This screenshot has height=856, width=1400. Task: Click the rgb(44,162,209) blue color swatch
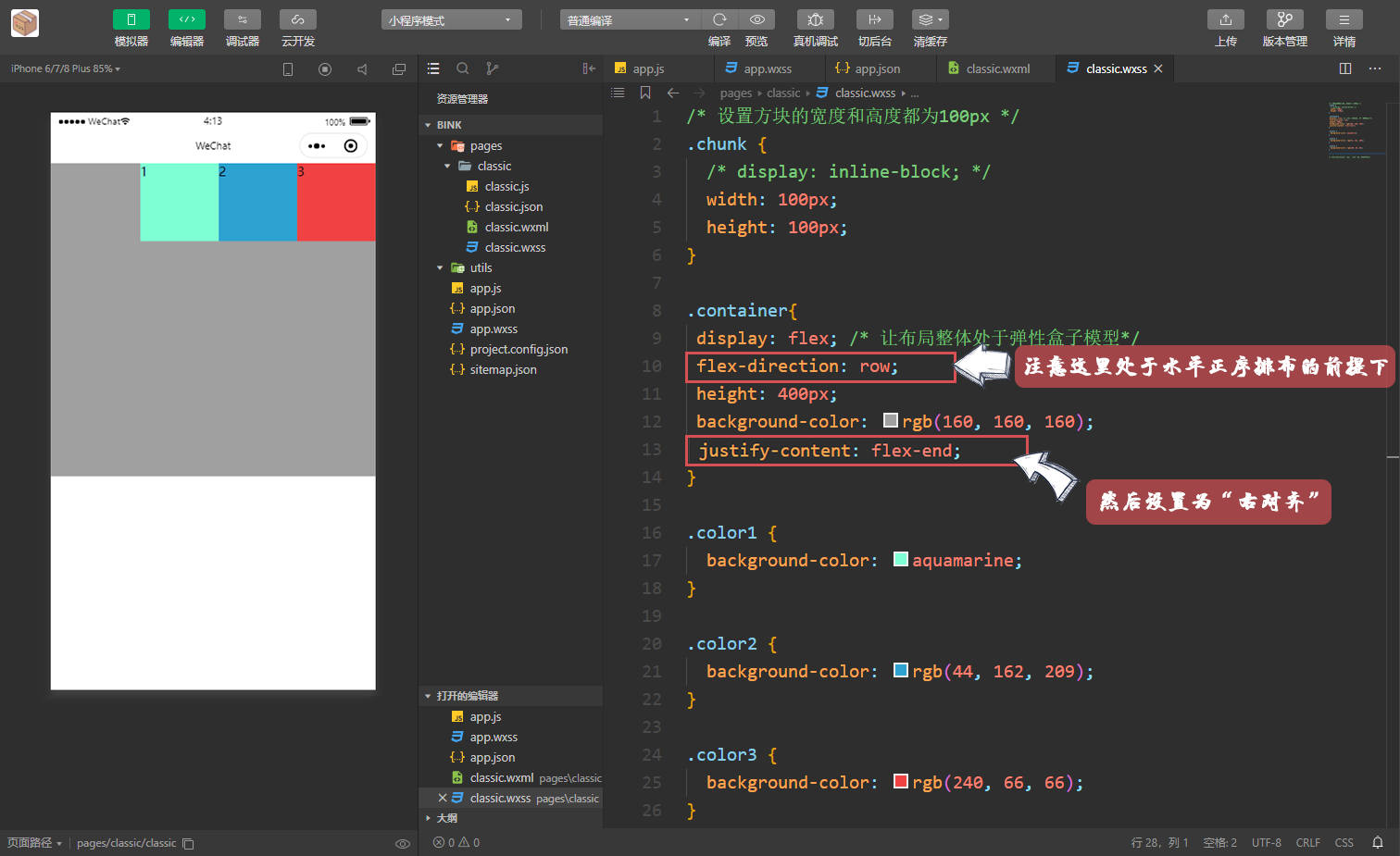coord(901,670)
